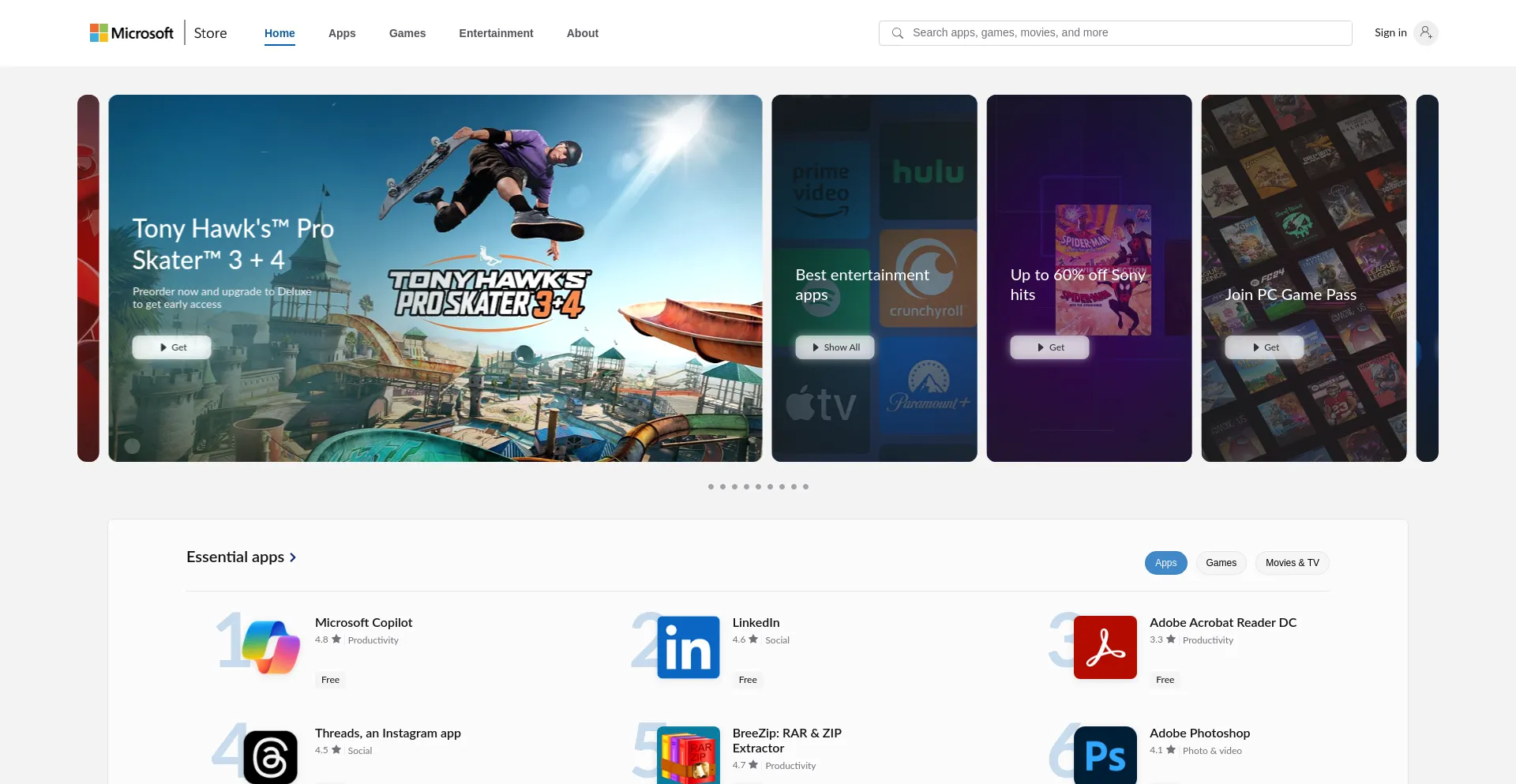
Task: Click the 4.8 star rating of Copilot
Action: (x=328, y=640)
